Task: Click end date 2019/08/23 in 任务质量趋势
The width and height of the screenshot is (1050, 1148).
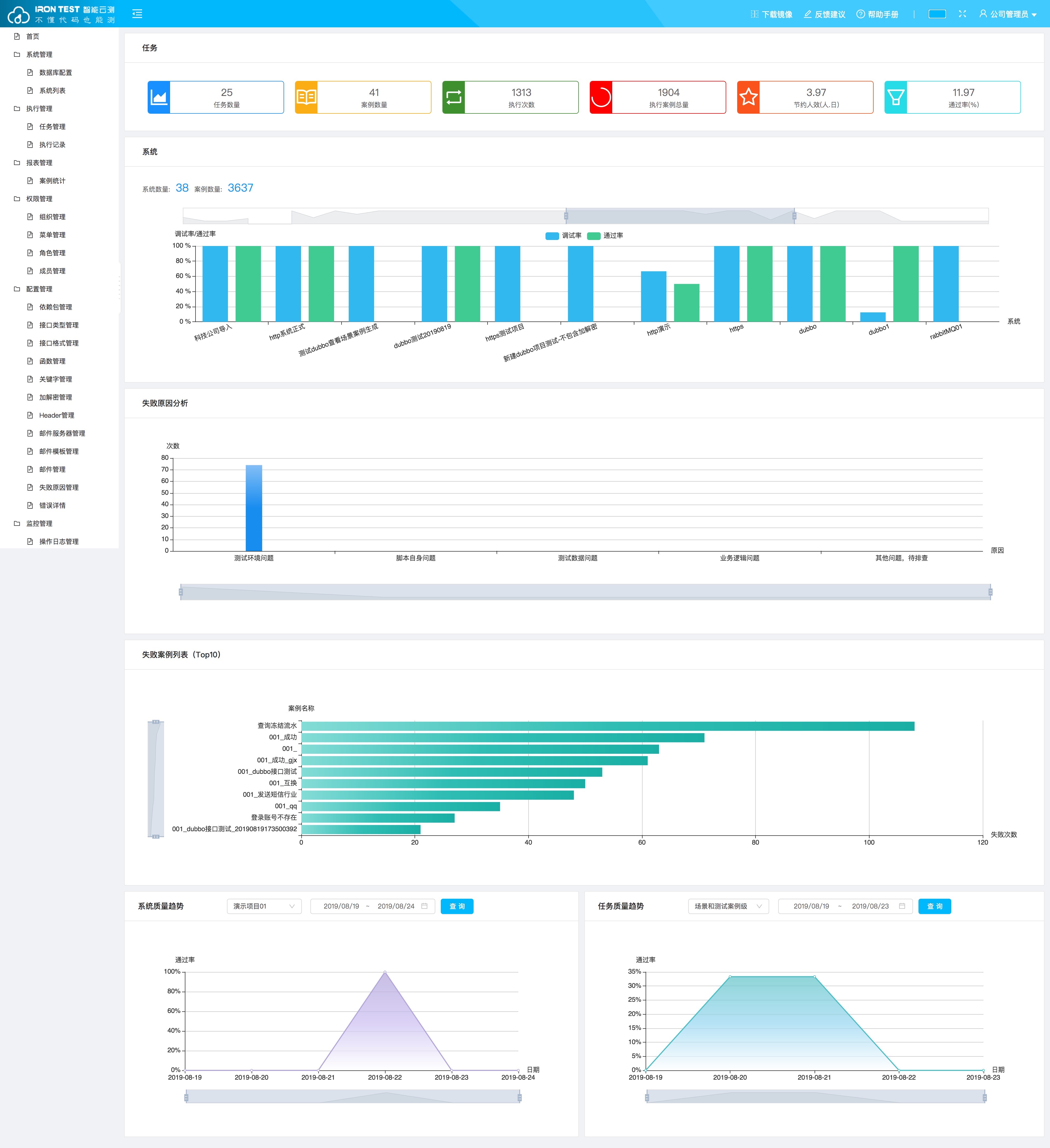Action: click(870, 906)
